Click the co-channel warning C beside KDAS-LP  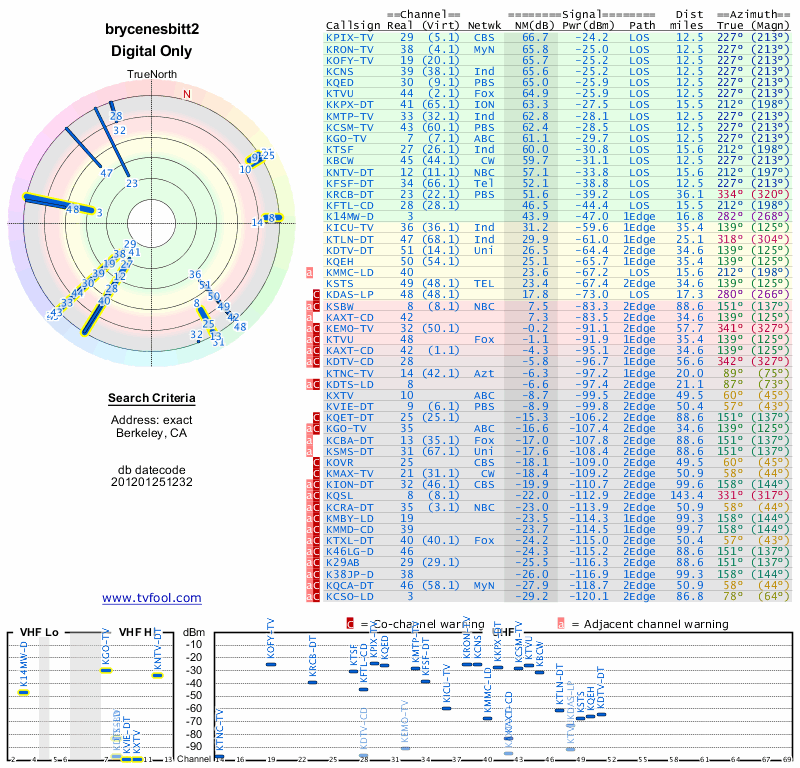[316, 294]
